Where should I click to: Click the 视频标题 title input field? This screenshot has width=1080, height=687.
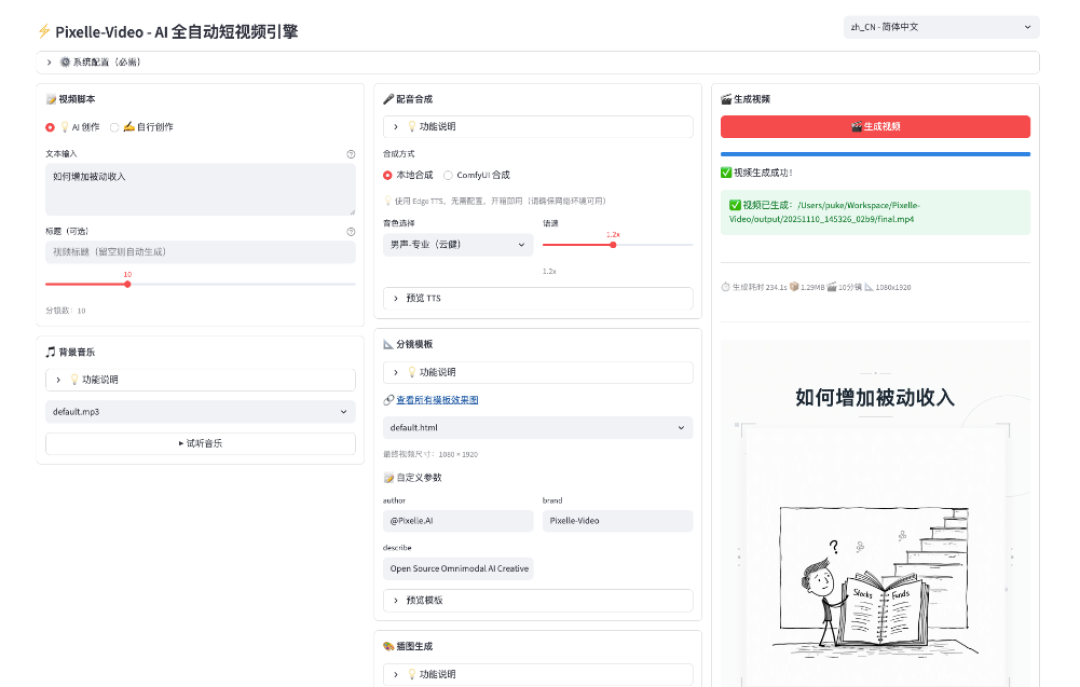(200, 252)
